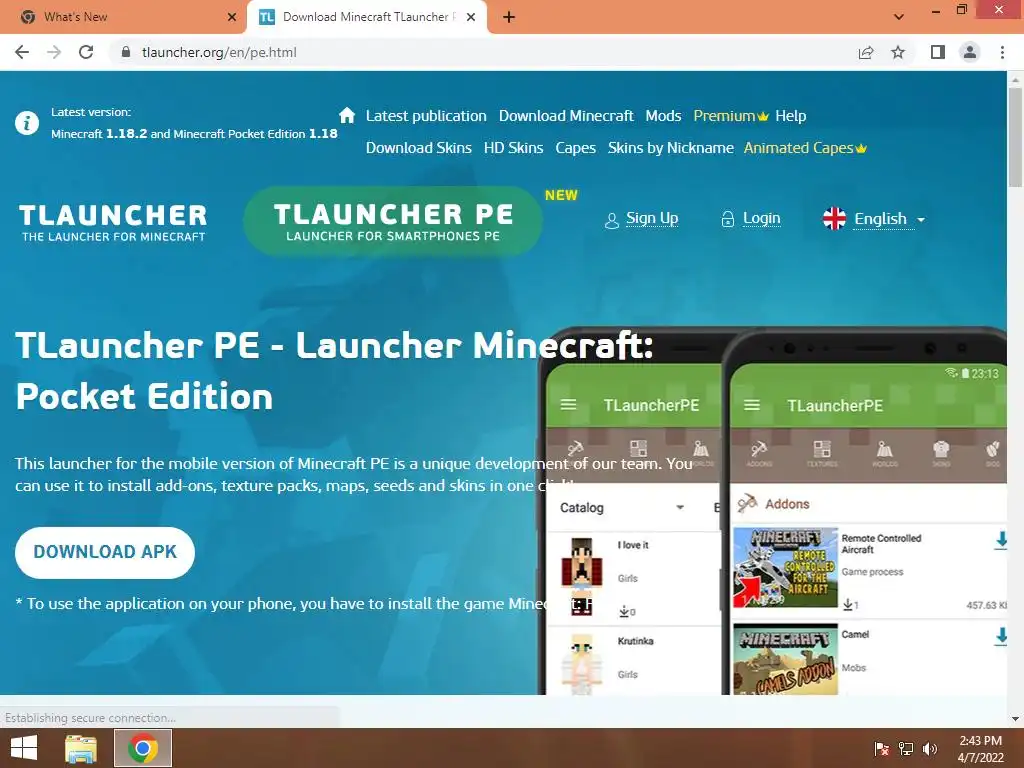Click the page vertical scrollbar thumb

1015,137
